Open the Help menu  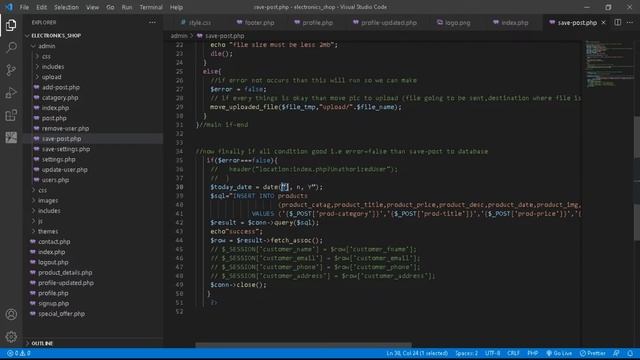tap(176, 7)
